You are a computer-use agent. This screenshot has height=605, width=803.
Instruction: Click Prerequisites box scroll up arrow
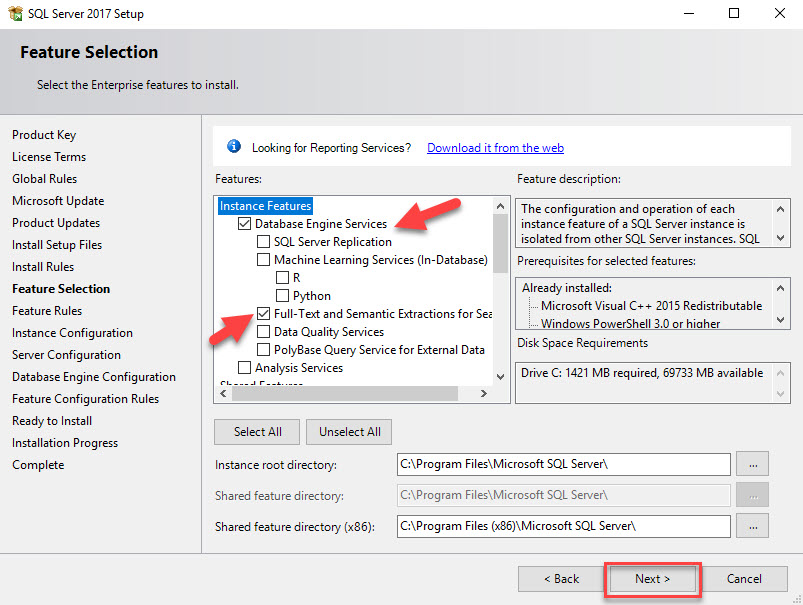(780, 288)
